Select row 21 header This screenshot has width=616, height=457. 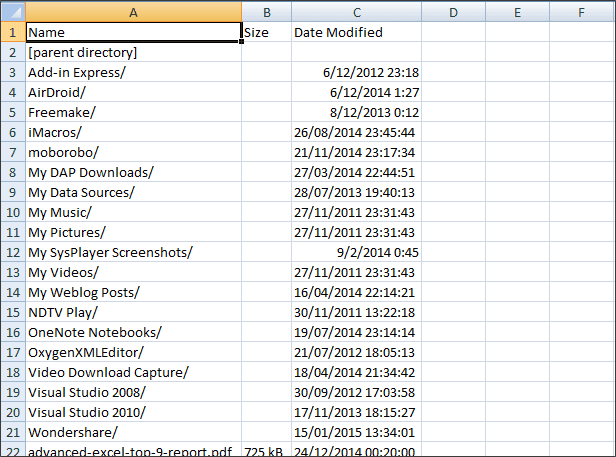(13, 432)
